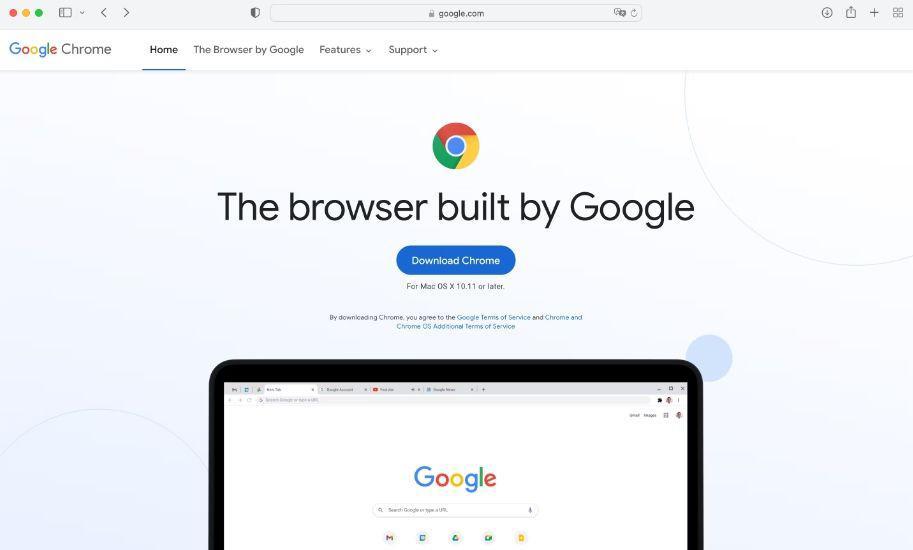Open Safari's sidebar toggle icon

point(65,12)
